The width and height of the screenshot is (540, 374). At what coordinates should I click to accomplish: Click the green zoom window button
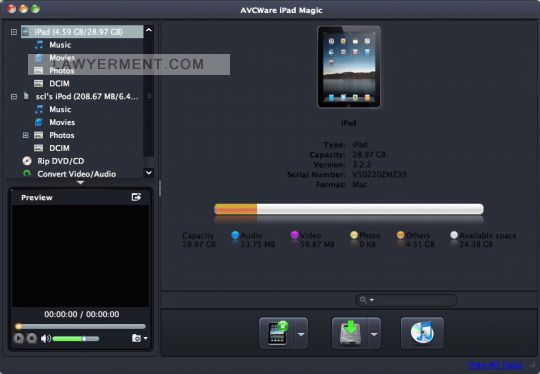click(35, 9)
